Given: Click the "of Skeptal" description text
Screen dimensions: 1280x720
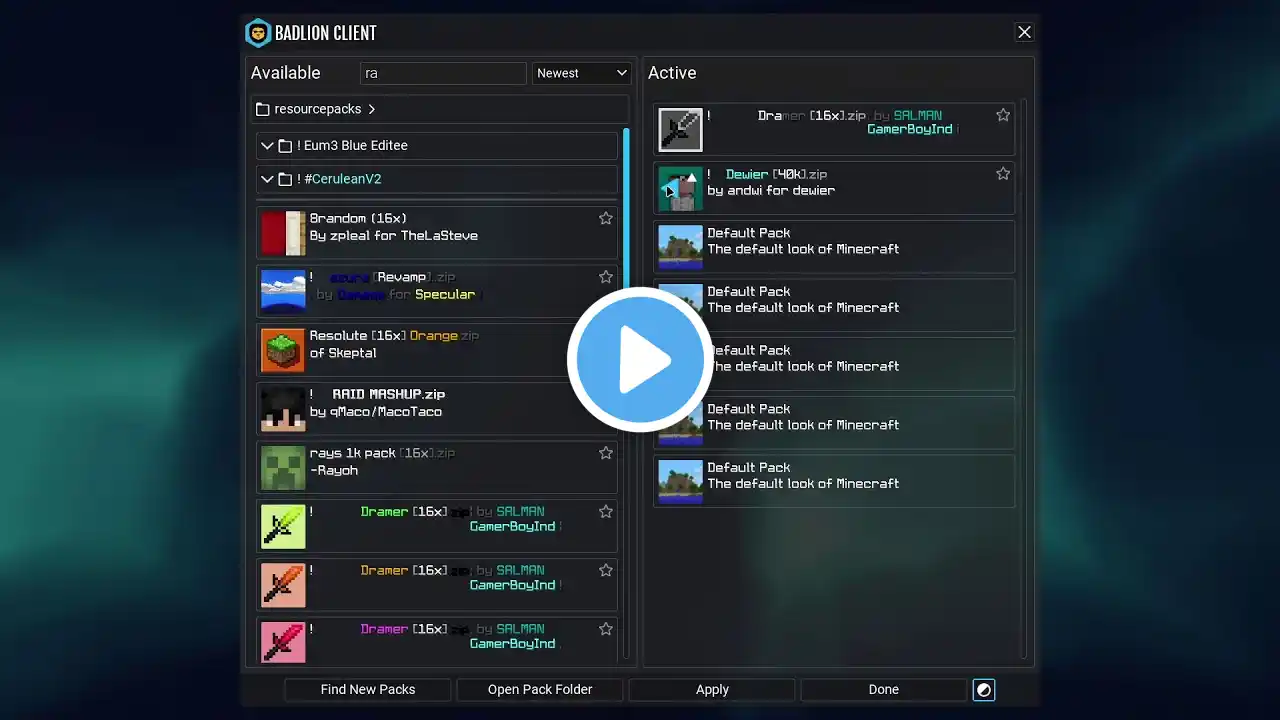Looking at the screenshot, I should tap(343, 353).
